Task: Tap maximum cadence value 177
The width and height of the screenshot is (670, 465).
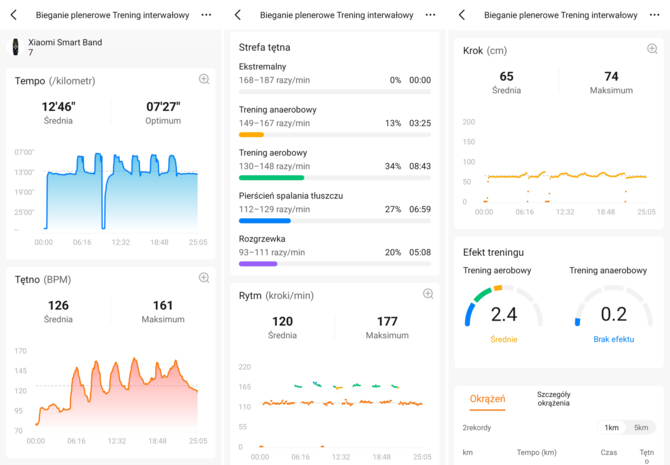Action: point(387,321)
